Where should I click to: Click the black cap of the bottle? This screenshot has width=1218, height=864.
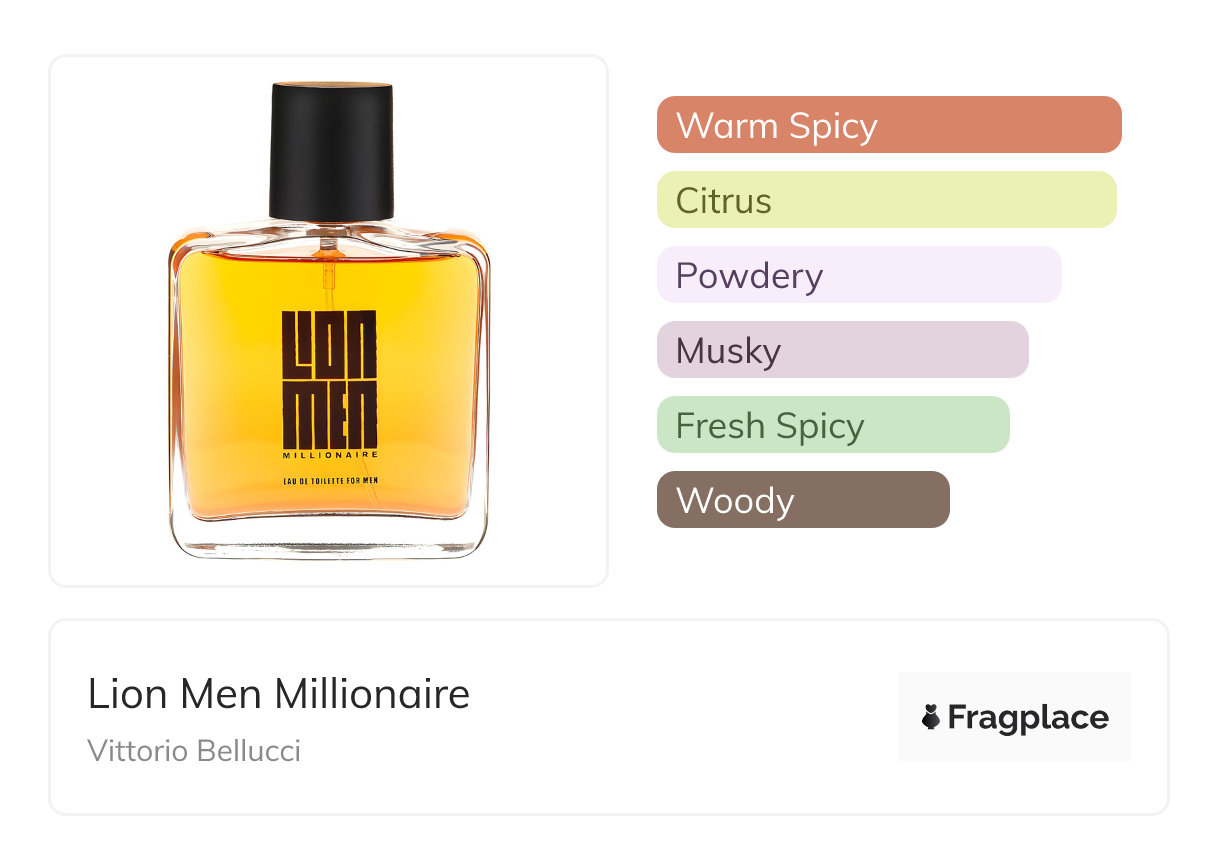(x=332, y=151)
